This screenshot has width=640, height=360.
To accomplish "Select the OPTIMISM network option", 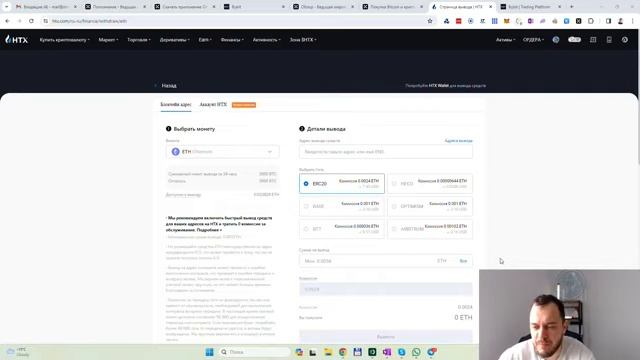I will tap(430, 206).
